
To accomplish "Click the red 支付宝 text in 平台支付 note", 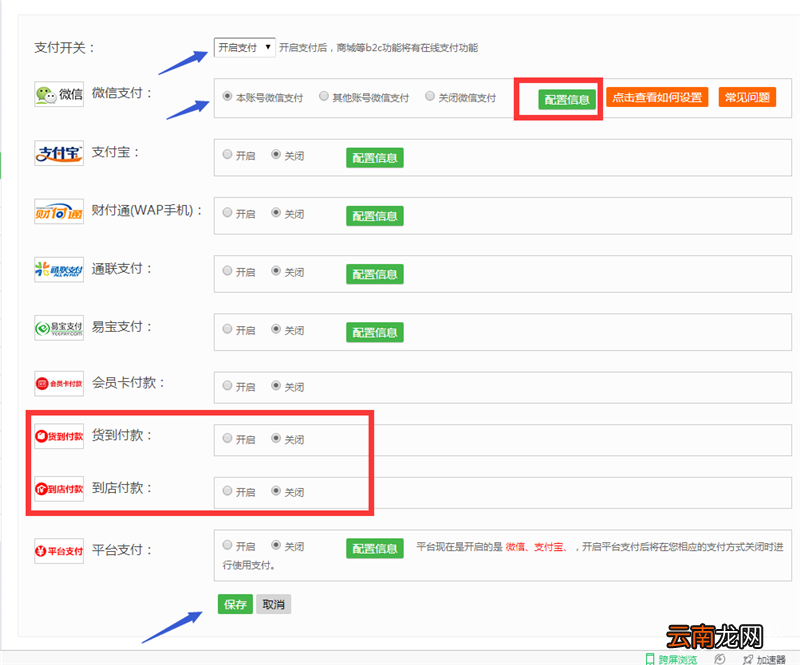I will [548, 547].
